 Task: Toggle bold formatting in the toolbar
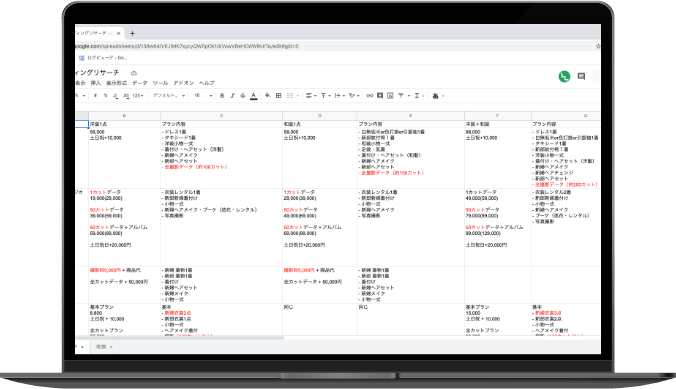pos(222,96)
